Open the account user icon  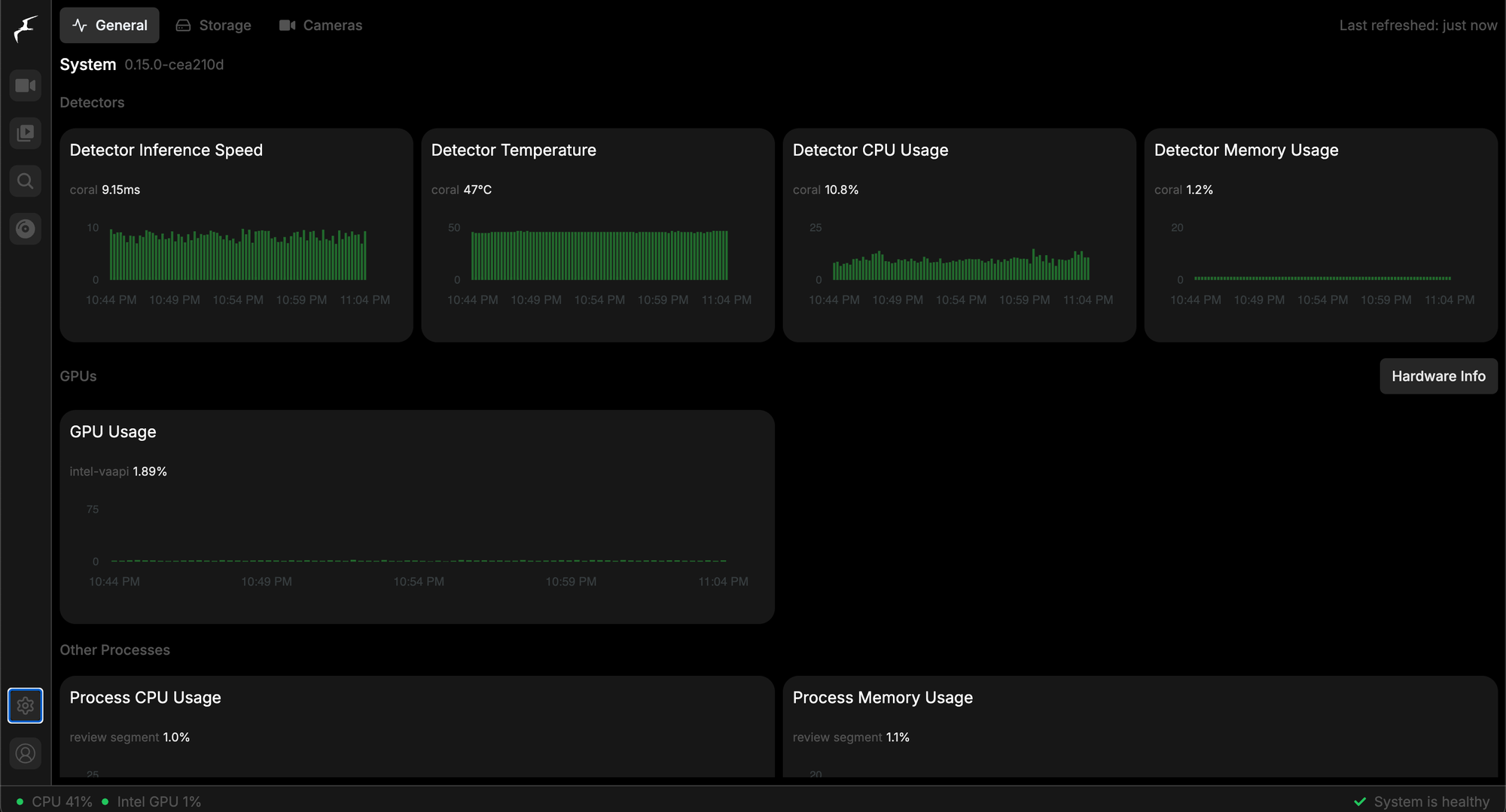(26, 753)
